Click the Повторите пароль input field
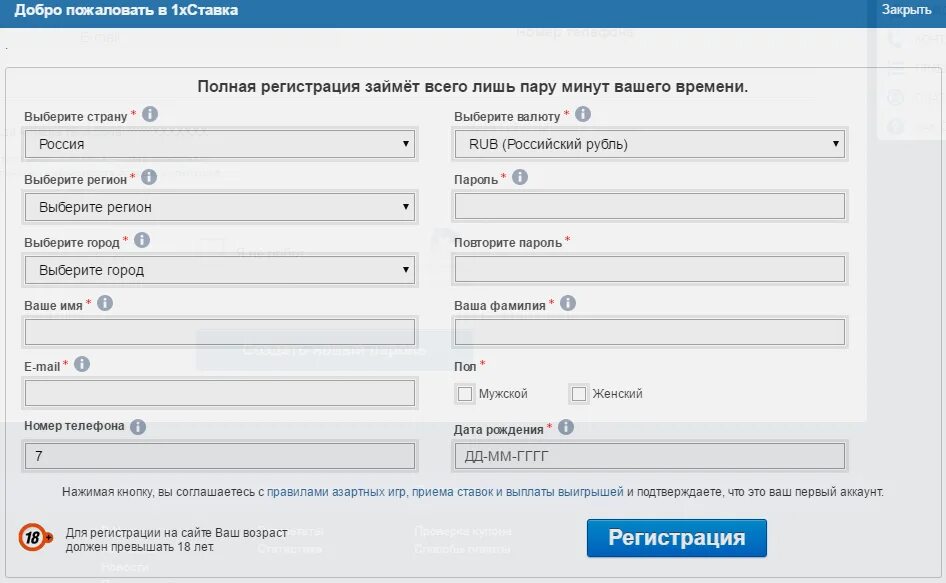 [x=649, y=269]
